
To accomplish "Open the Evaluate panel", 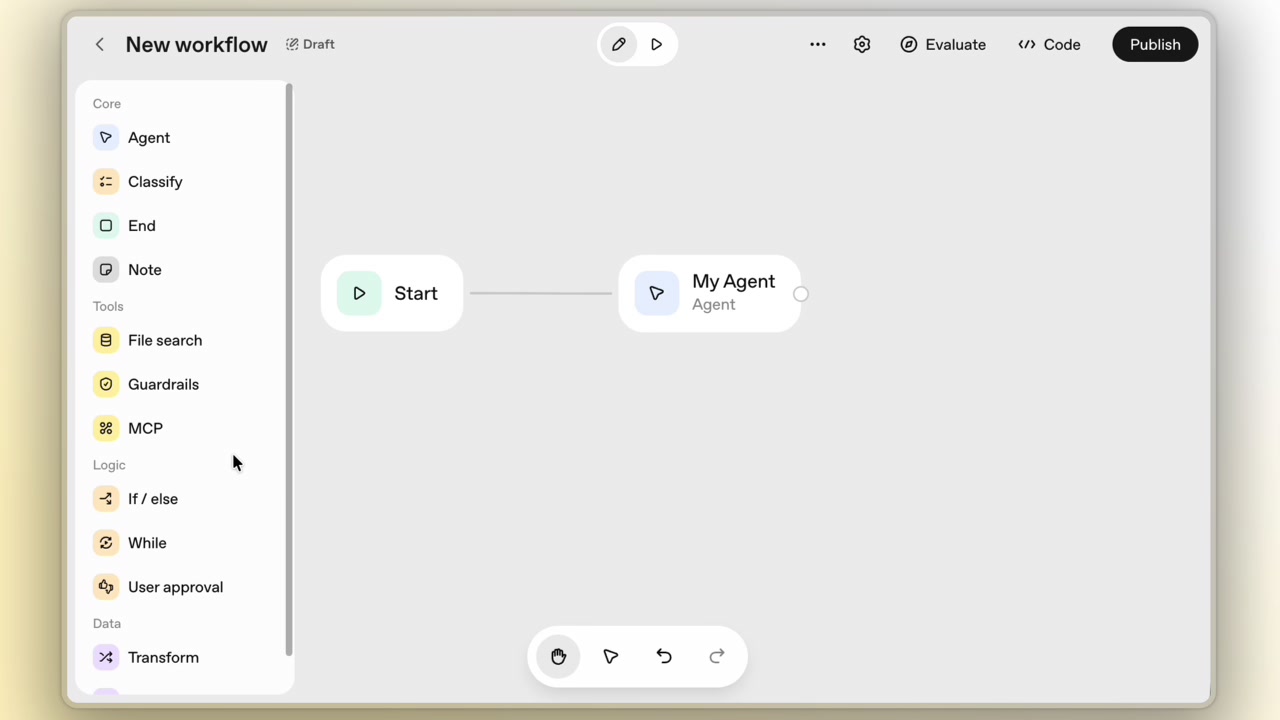I will (942, 44).
